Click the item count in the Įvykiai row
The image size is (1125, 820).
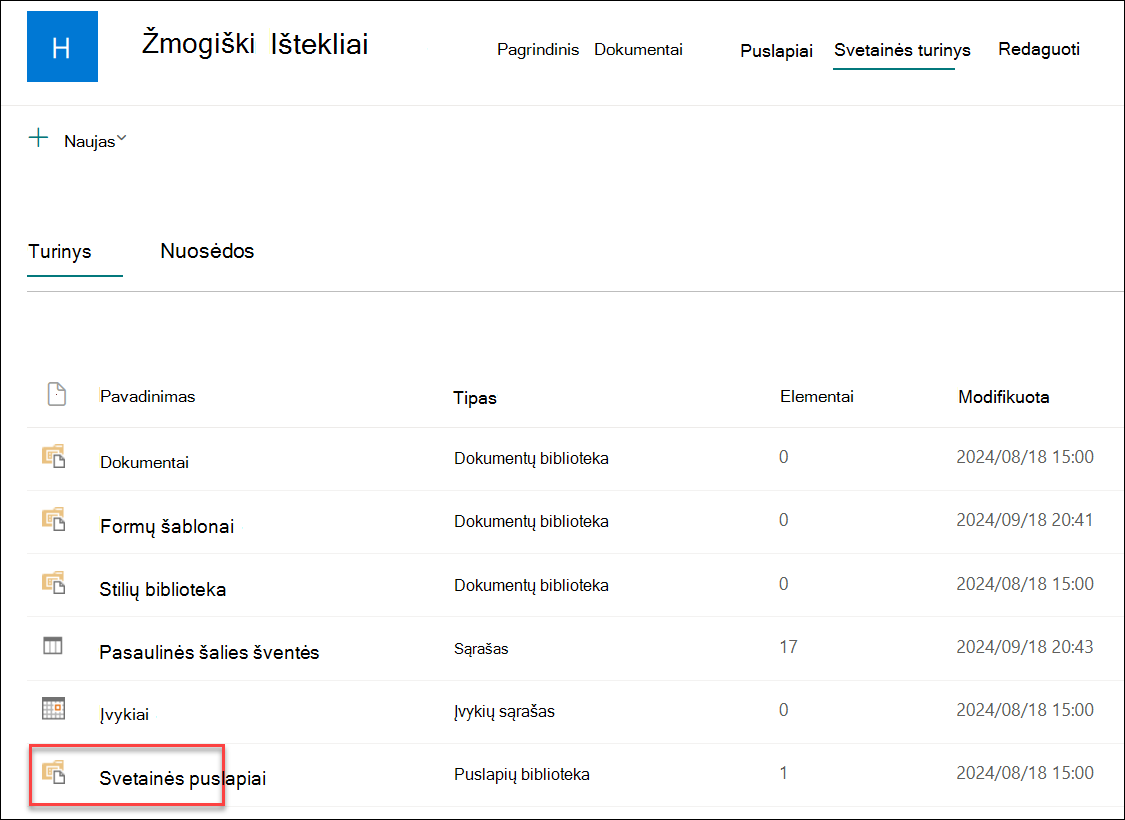point(783,710)
